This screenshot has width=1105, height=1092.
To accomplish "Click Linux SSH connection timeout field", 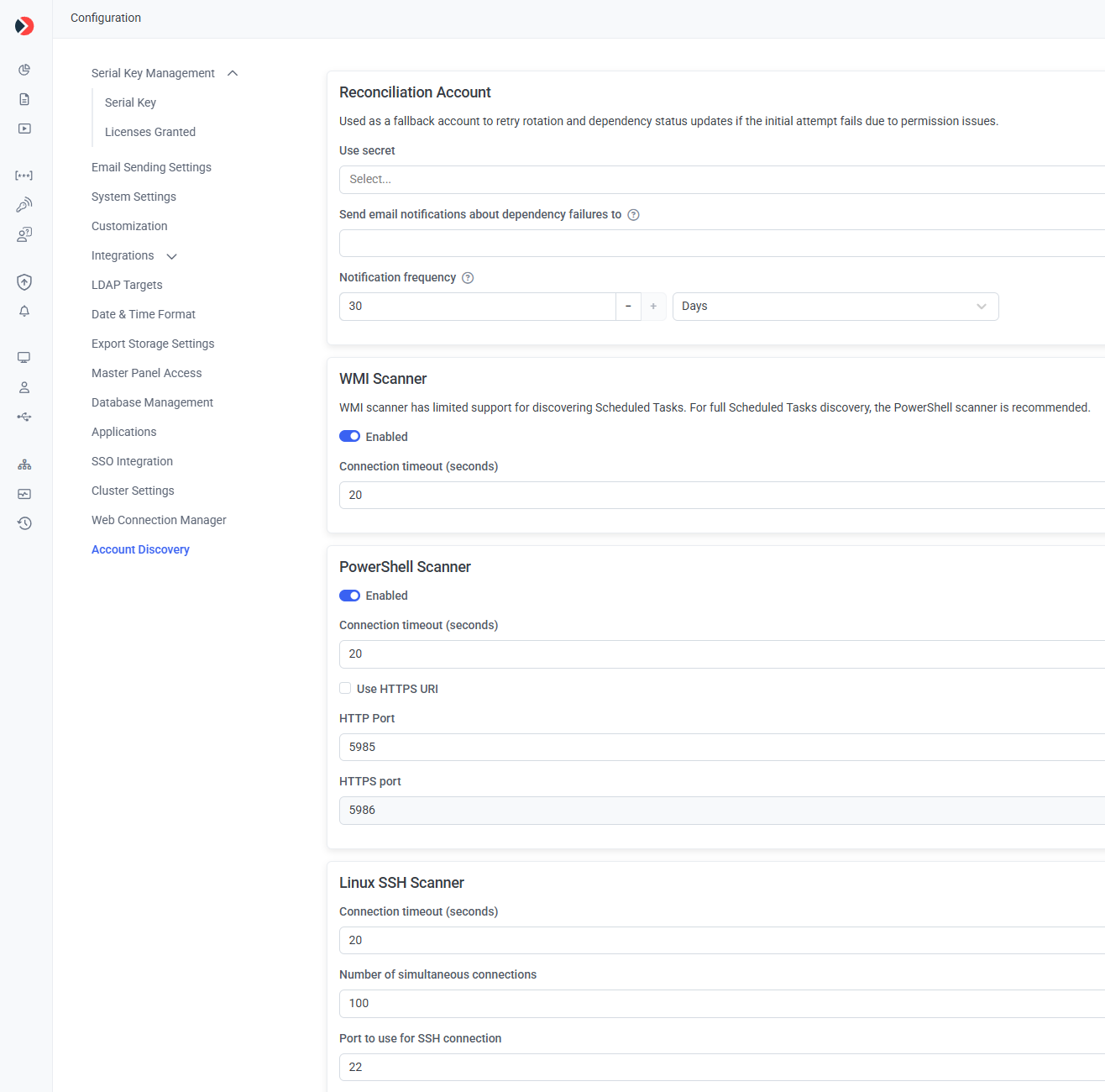I will tap(722, 941).
